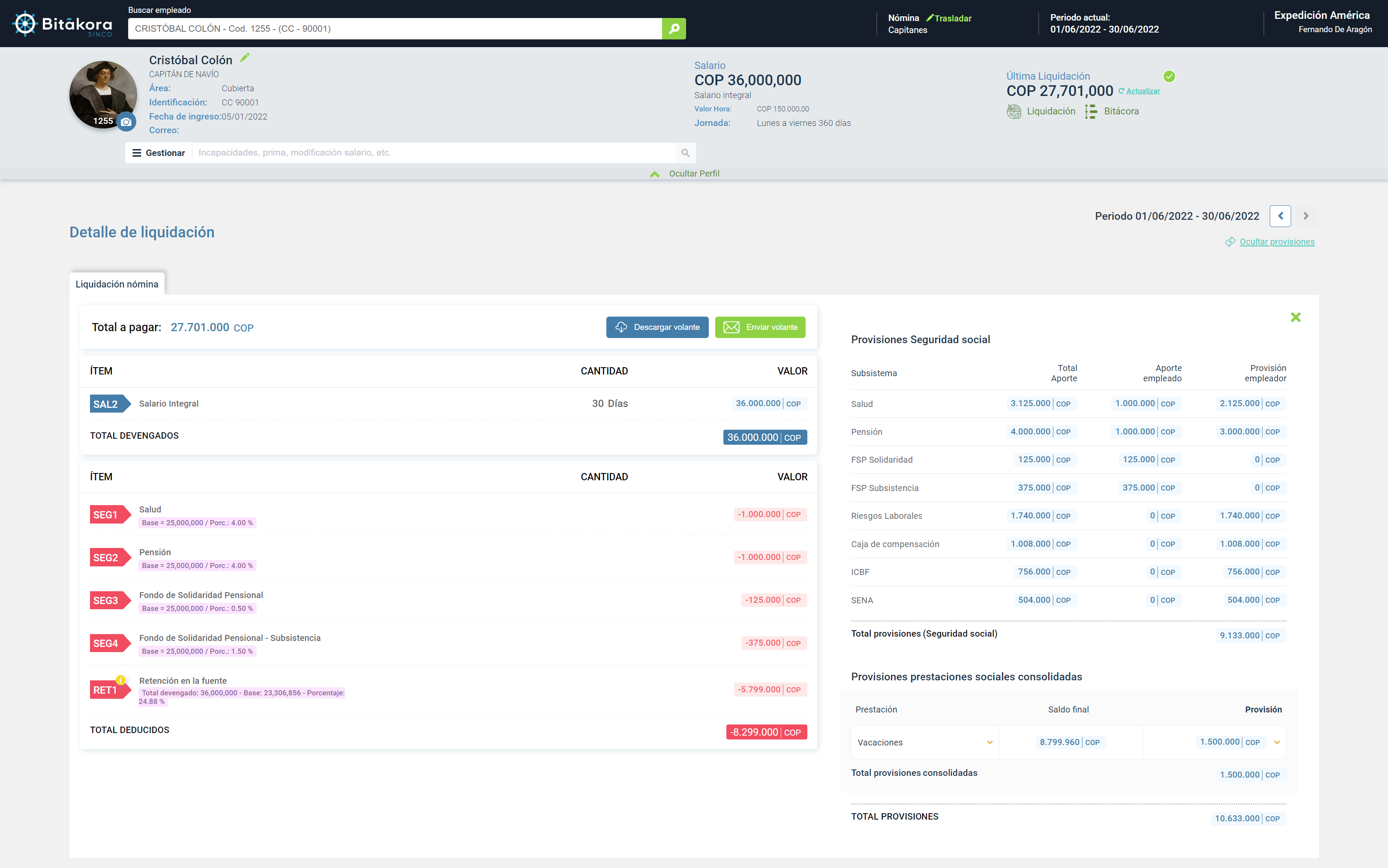The width and height of the screenshot is (1388, 868).
Task: Go to previous period with left chevron
Action: 1280,216
